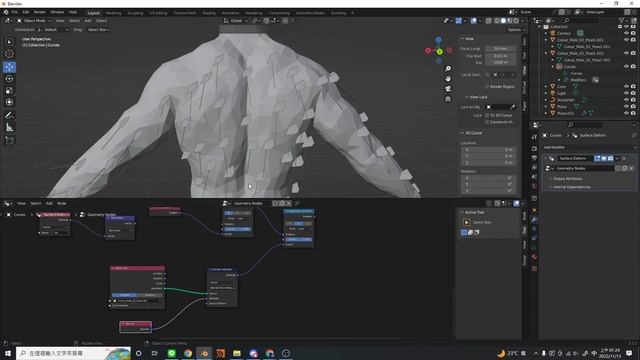Viewport: 640px width, 360px height.
Task: Open the Object properties orange square tab
Action: [534, 210]
